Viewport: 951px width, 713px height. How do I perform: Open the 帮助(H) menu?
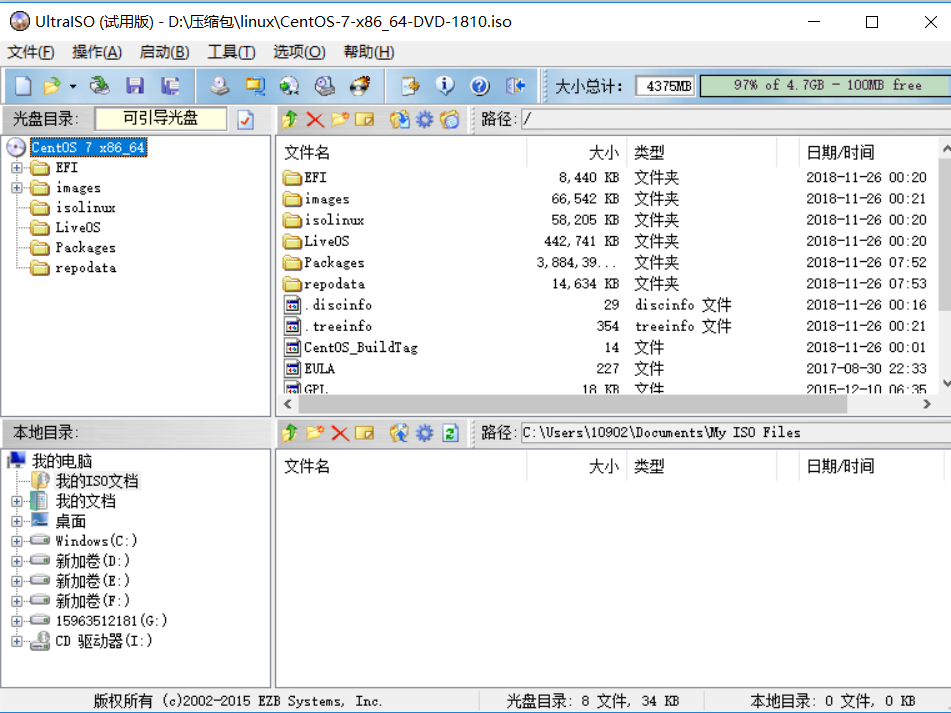click(369, 52)
